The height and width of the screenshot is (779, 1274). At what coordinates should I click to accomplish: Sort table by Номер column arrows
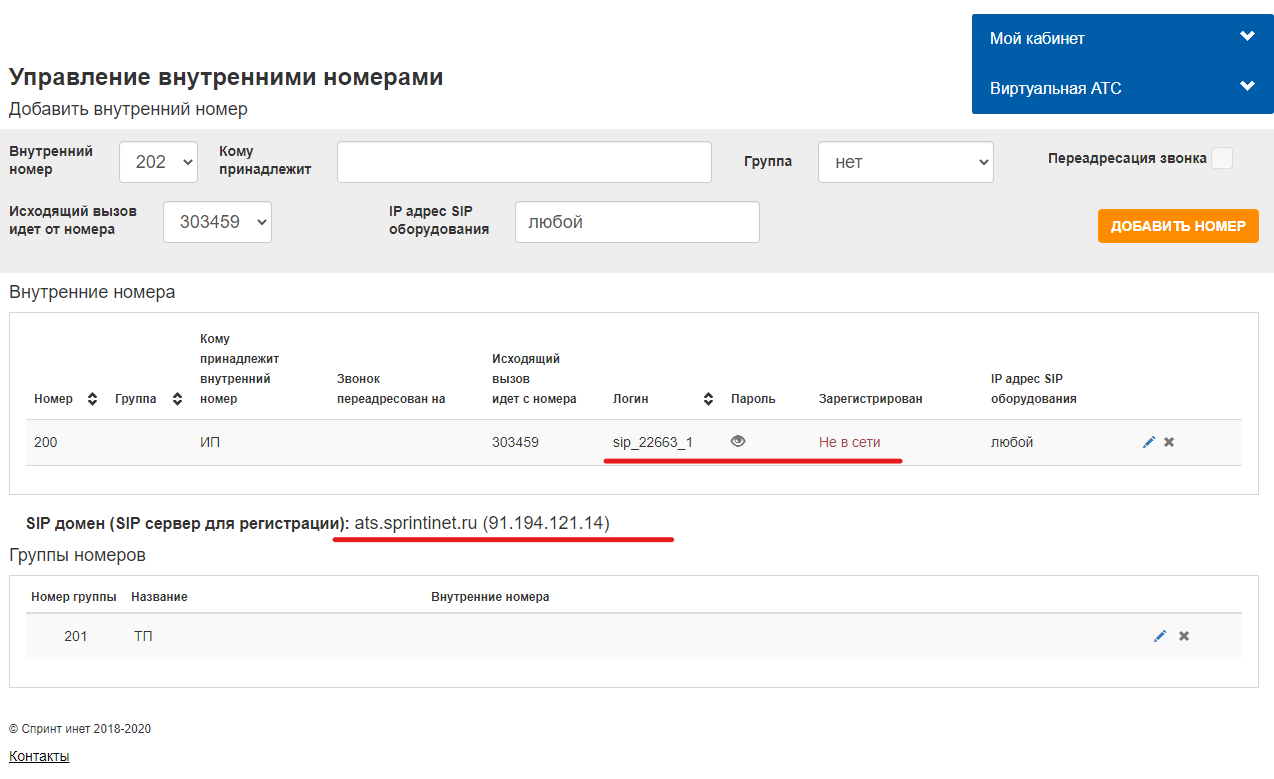pos(92,399)
